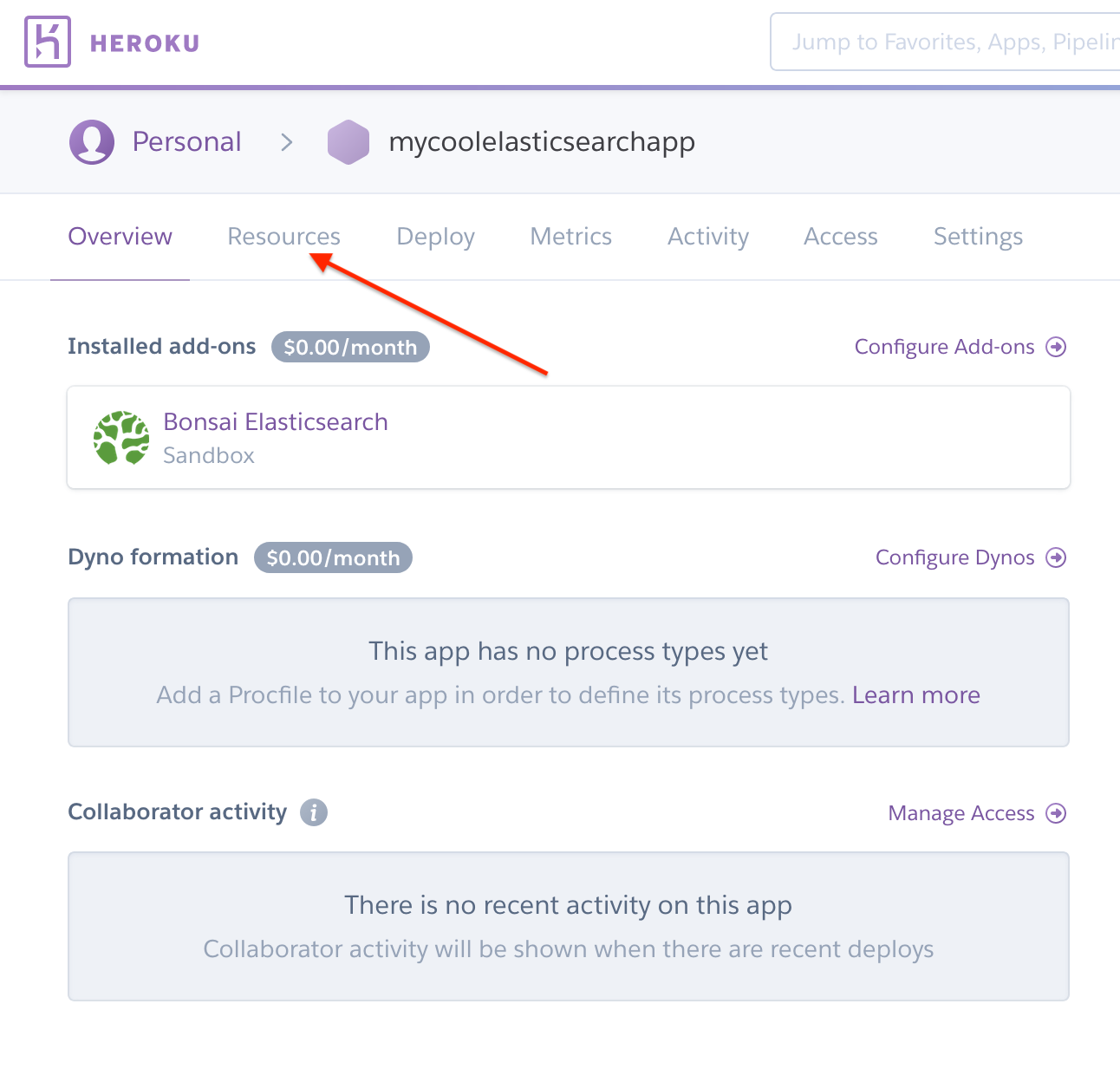Click the $0.00/month badge next to Installed add-ons
The height and width of the screenshot is (1082, 1120).
point(350,347)
